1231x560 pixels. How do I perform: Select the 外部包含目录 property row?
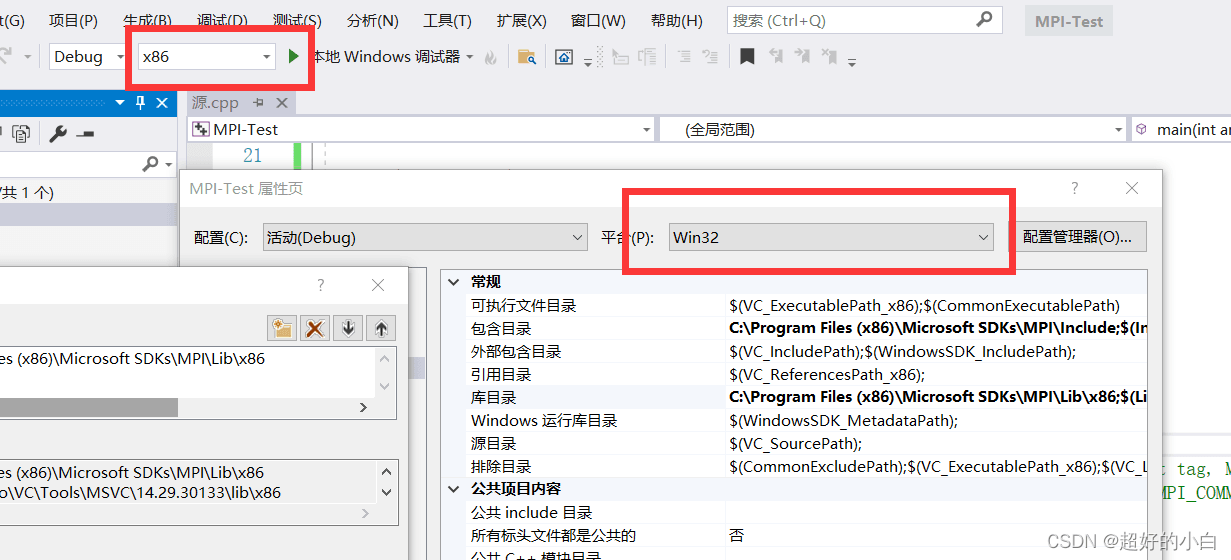[794, 351]
